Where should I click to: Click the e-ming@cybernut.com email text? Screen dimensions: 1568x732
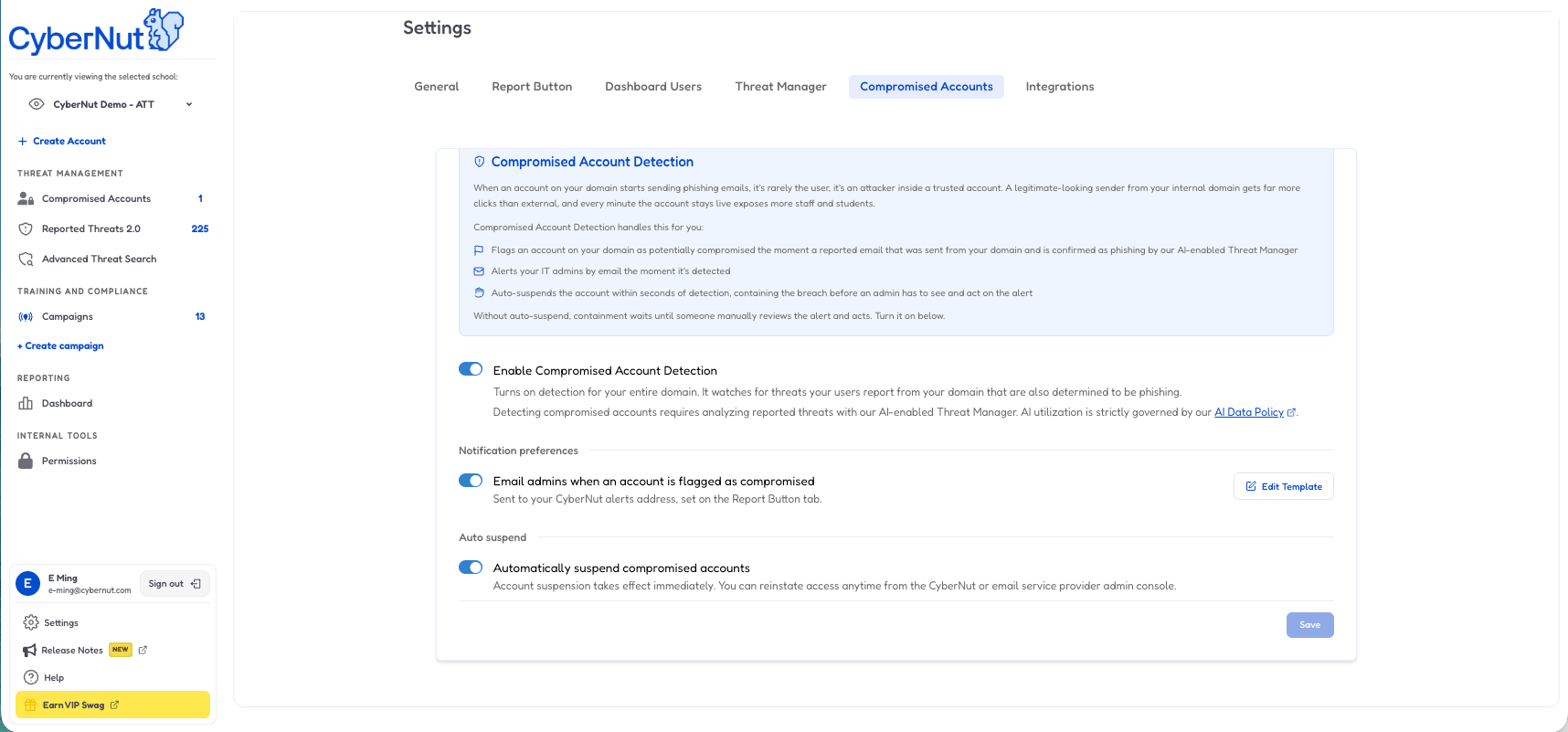tap(90, 590)
